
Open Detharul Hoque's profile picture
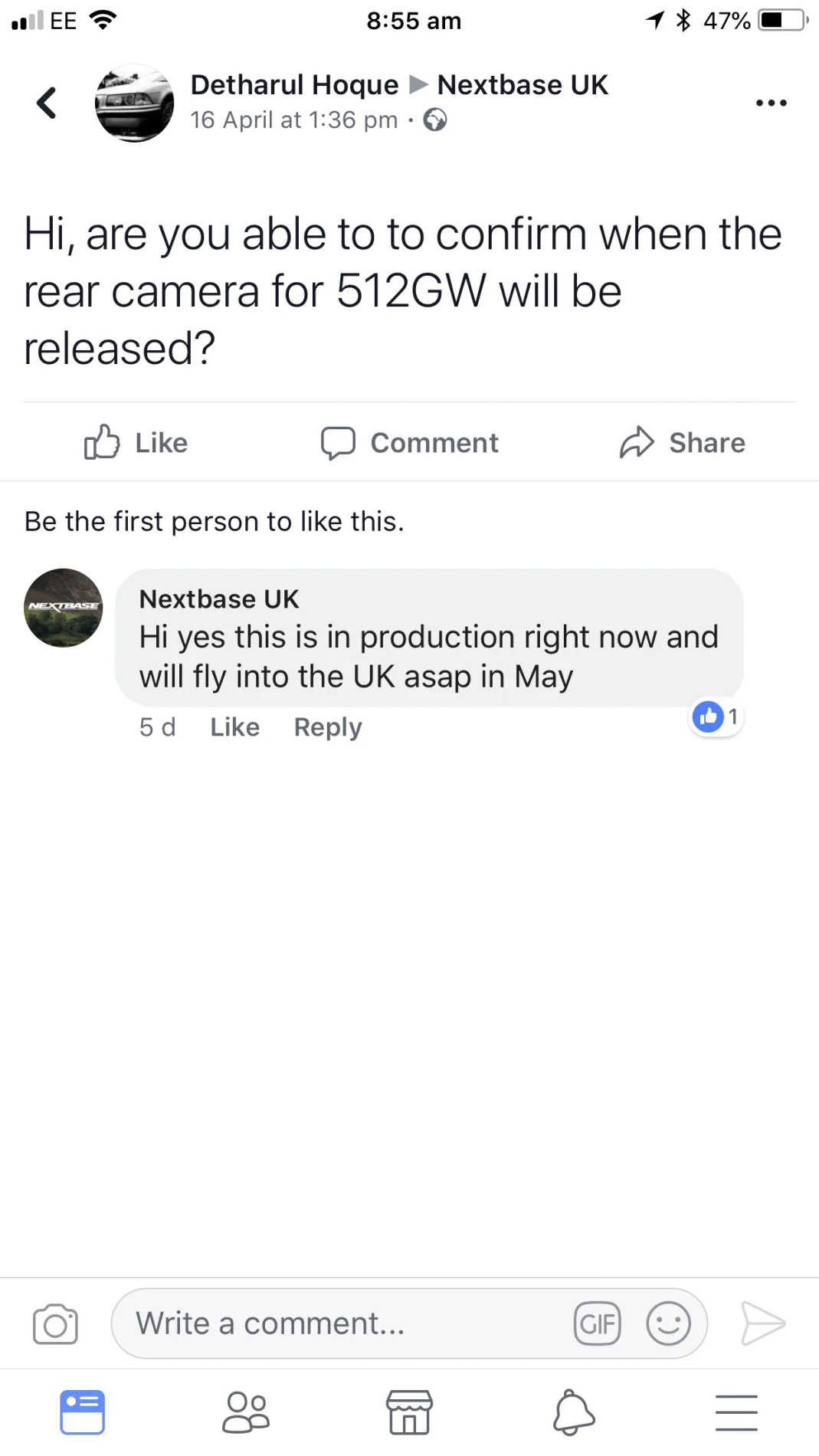[134, 103]
